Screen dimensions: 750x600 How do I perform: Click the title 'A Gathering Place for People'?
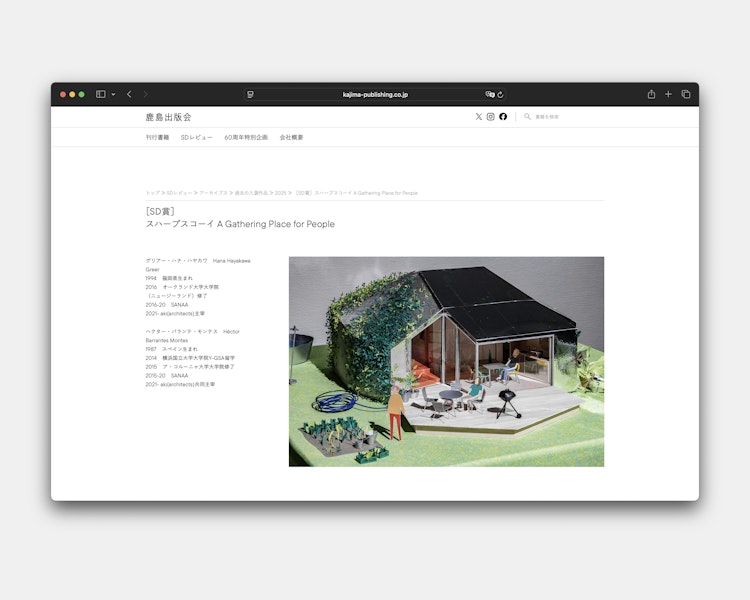point(276,224)
